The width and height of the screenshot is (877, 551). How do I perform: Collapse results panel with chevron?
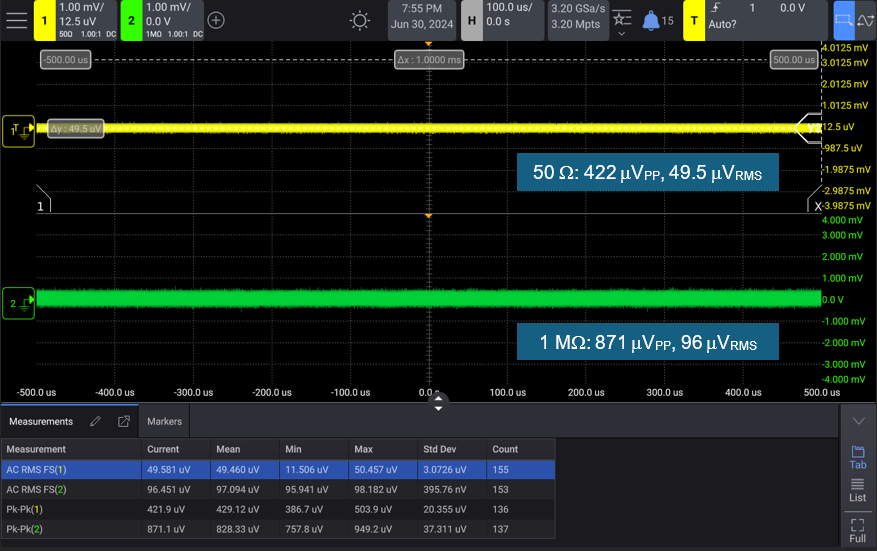[x=858, y=421]
